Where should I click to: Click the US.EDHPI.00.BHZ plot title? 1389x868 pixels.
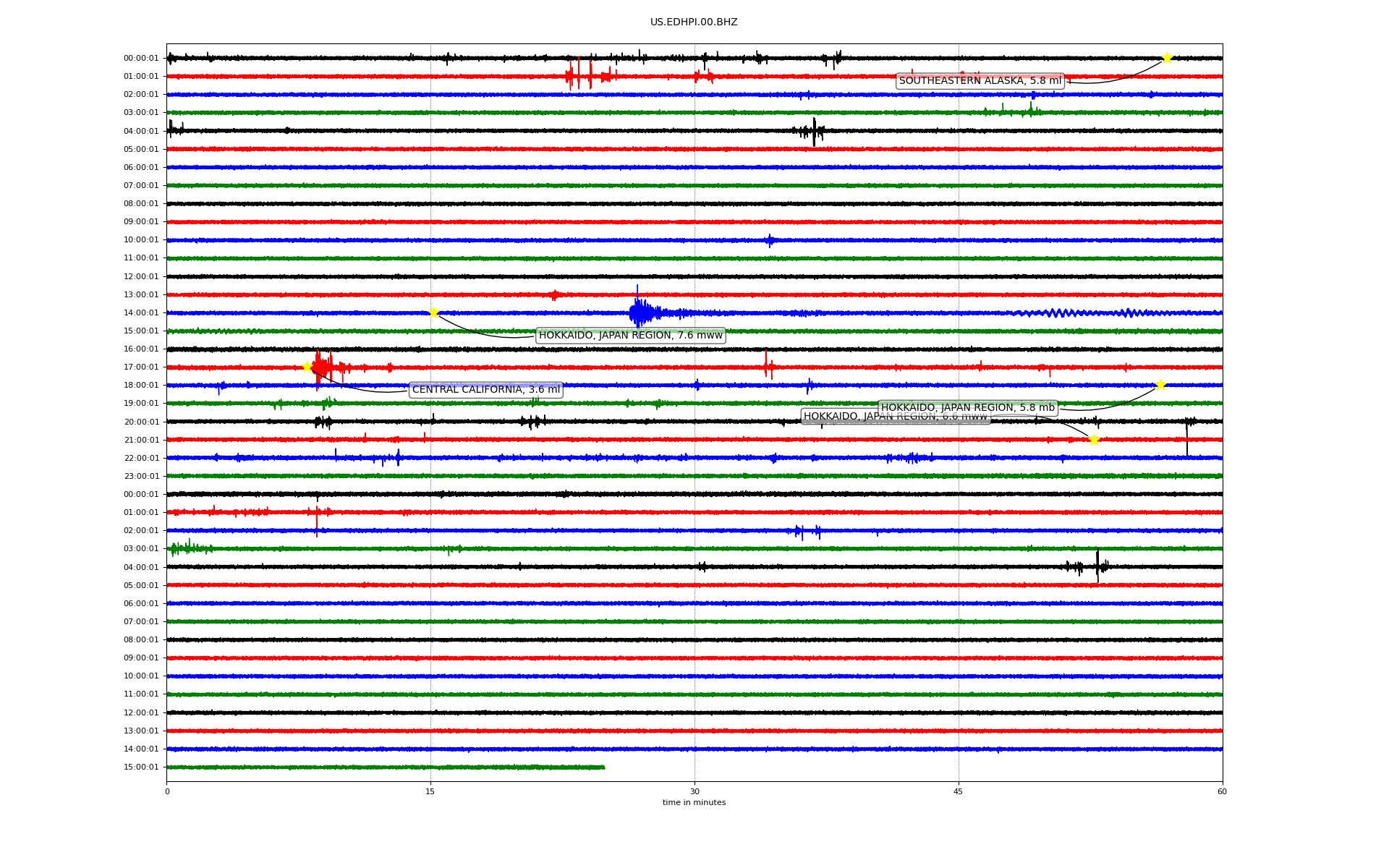(694, 22)
